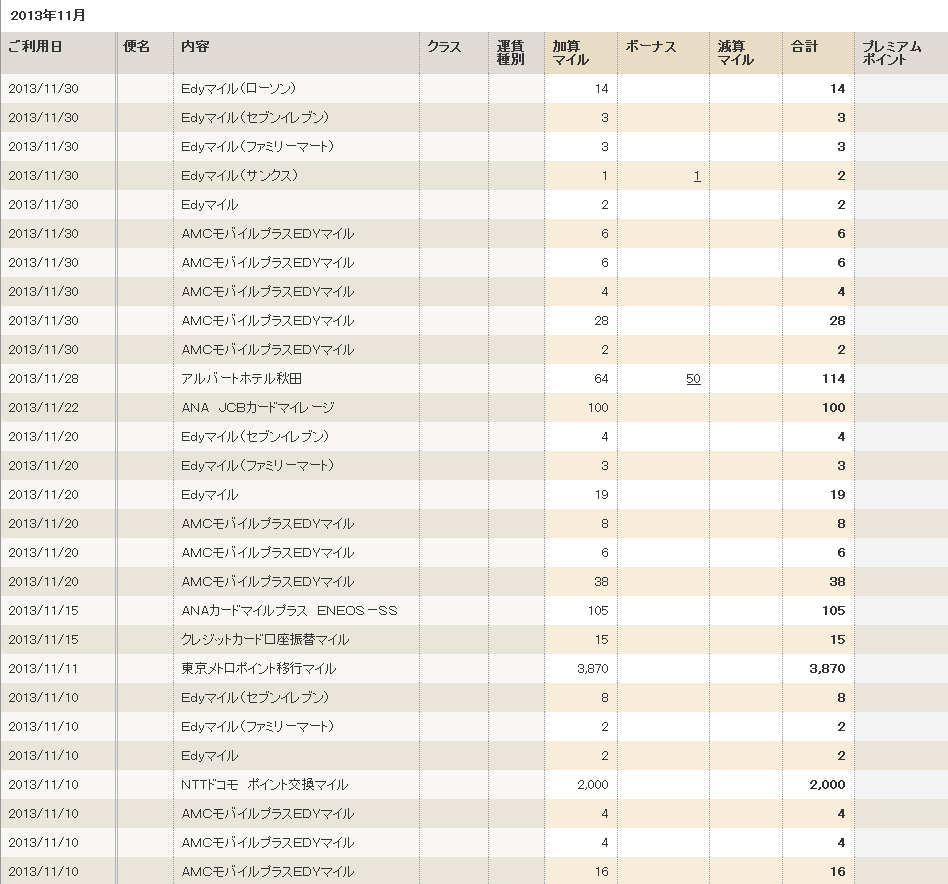Click 合計 value 2 in サンクス row
948x884 pixels.
(841, 176)
